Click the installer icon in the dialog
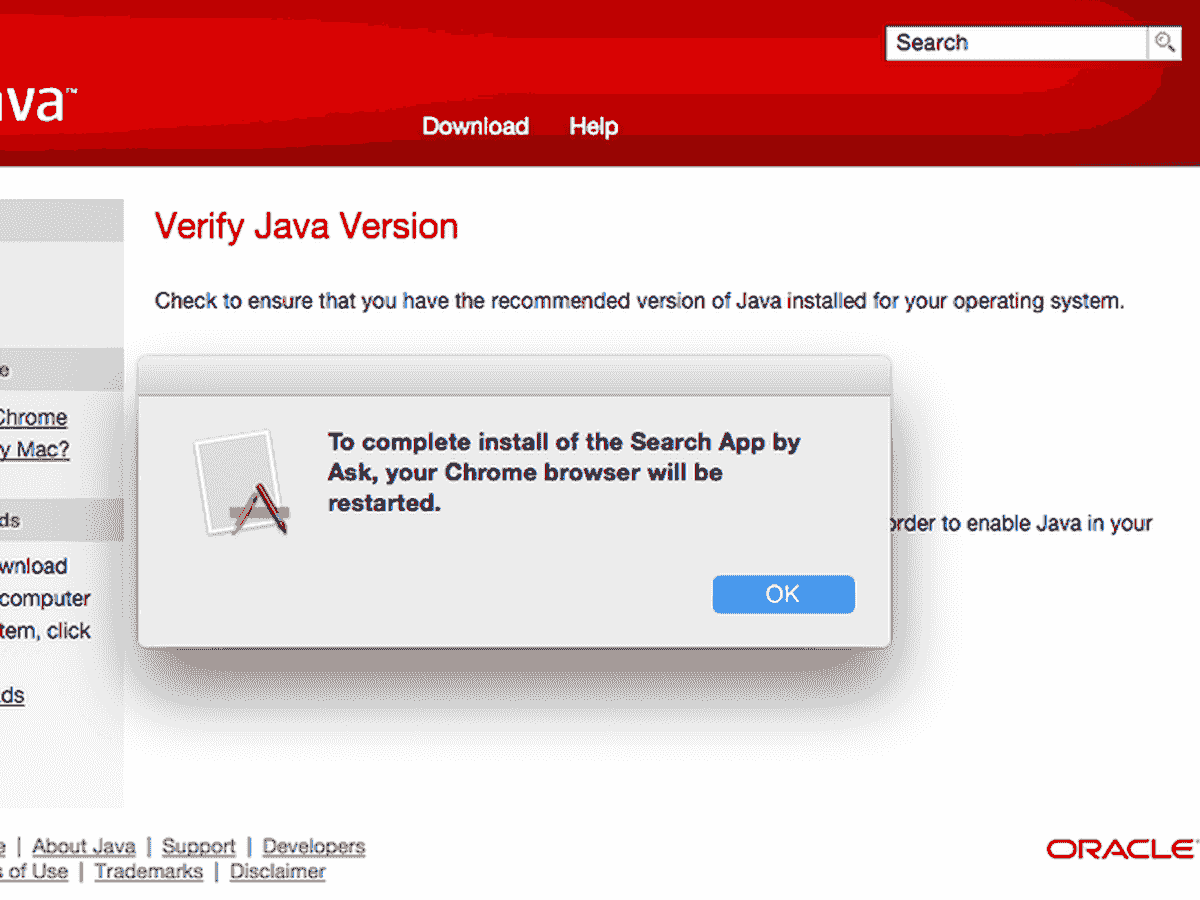Screen dimensions: 1200x900 point(241,483)
